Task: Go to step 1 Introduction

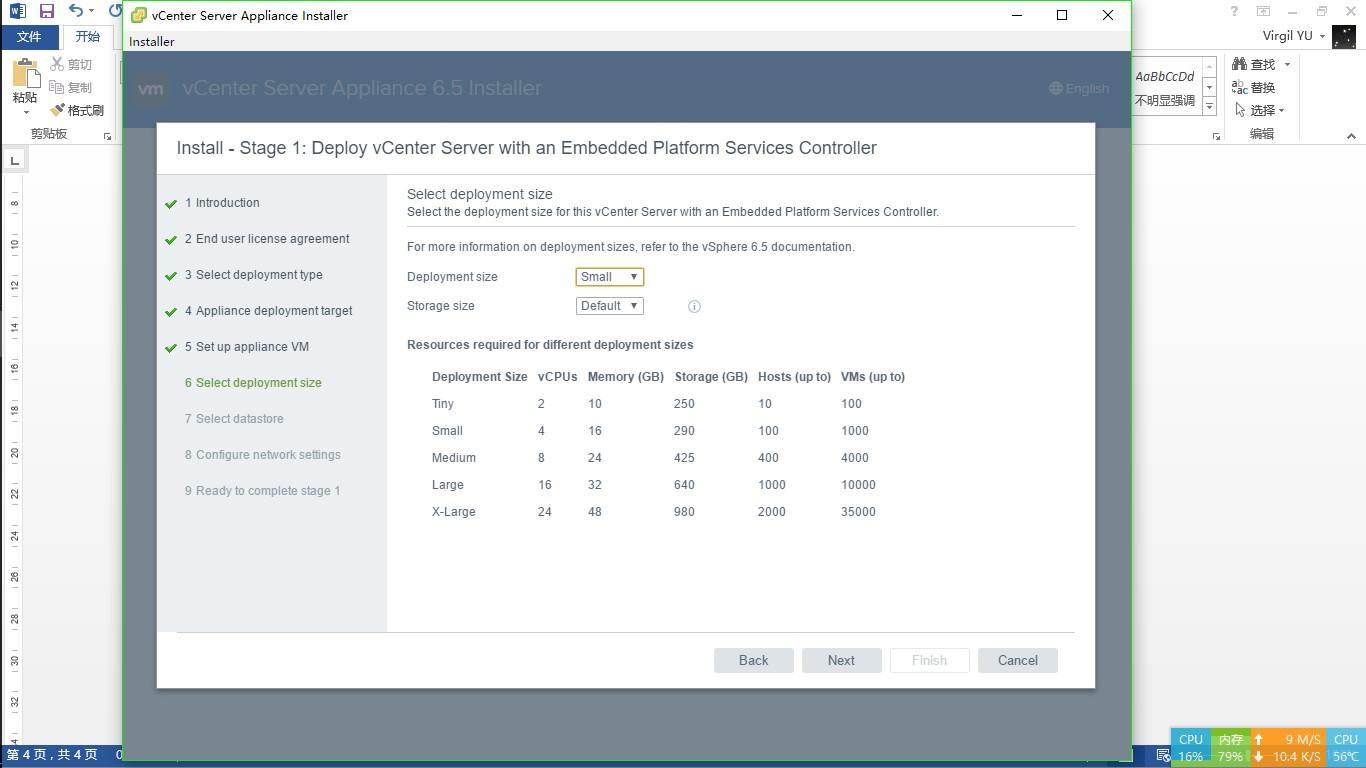Action: point(222,203)
